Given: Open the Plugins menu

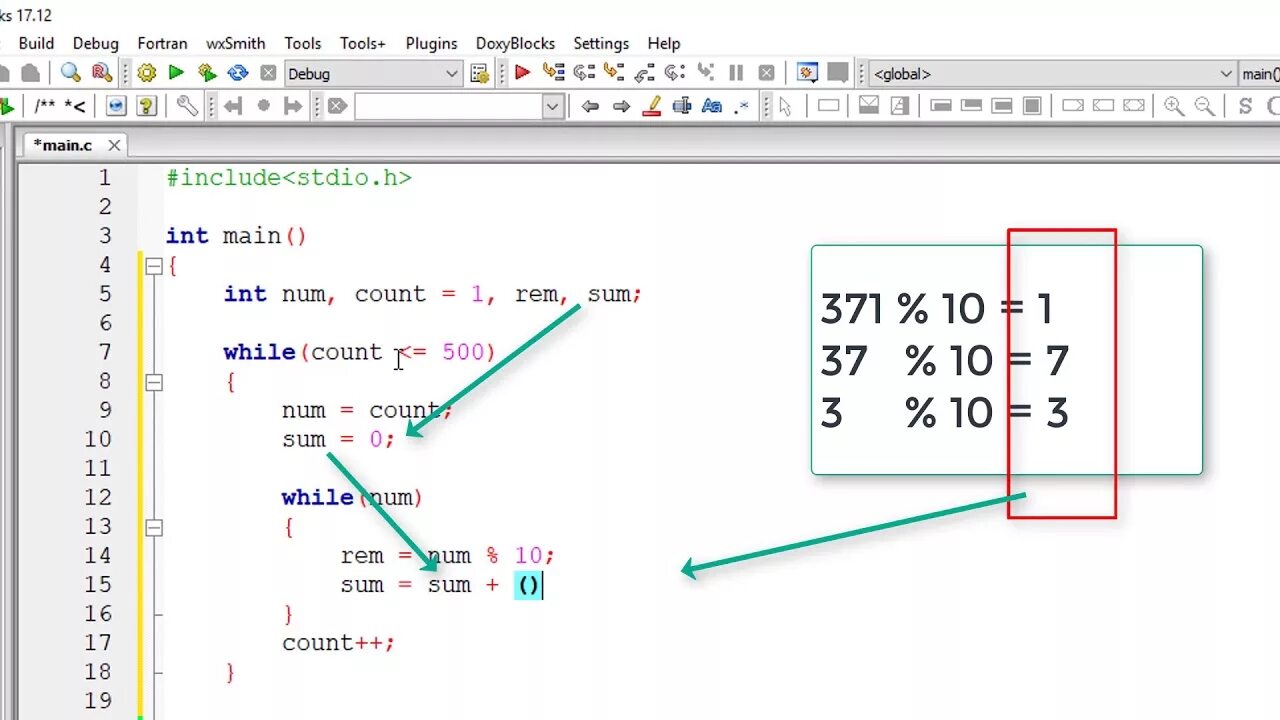Looking at the screenshot, I should pos(431,43).
